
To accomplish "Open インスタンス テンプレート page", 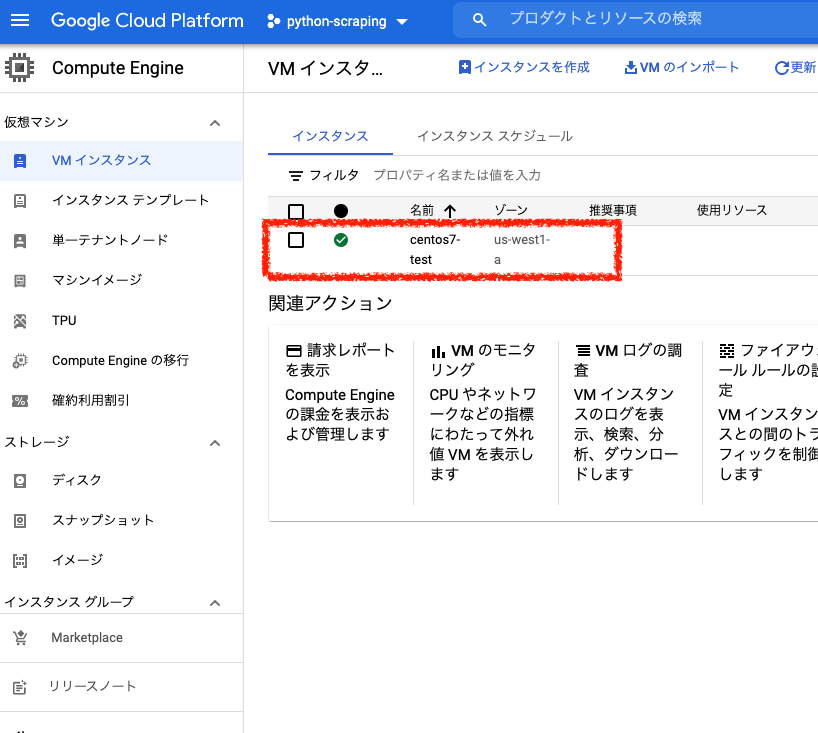I will (x=130, y=200).
